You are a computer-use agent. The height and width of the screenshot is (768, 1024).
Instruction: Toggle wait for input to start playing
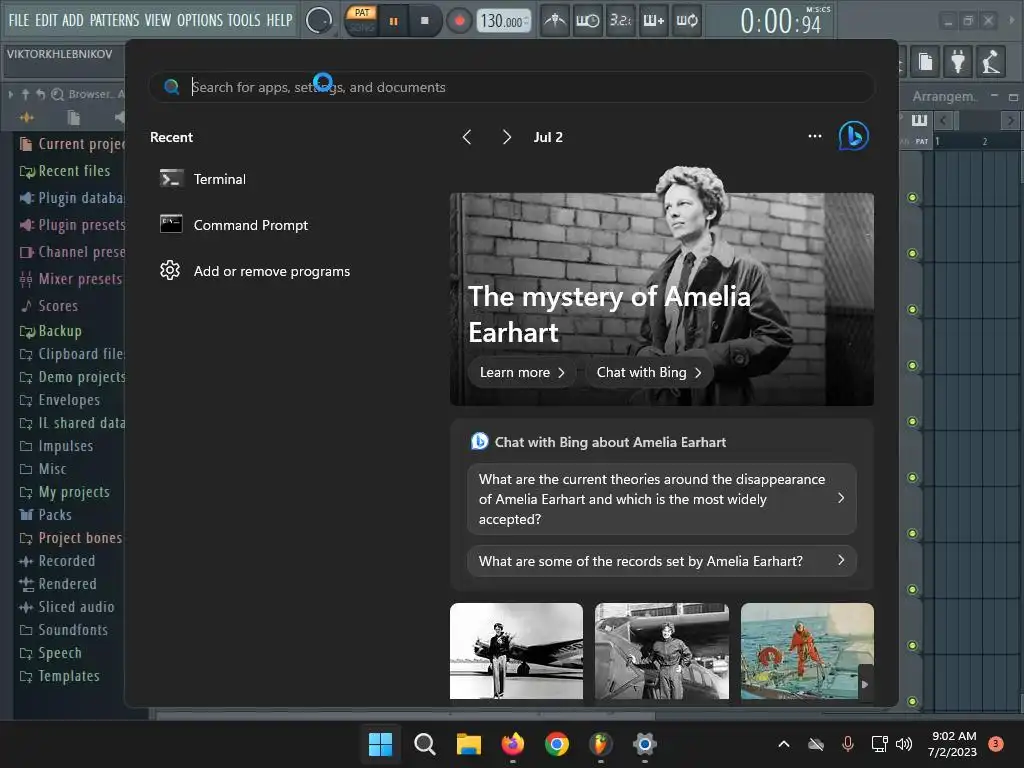coord(587,21)
